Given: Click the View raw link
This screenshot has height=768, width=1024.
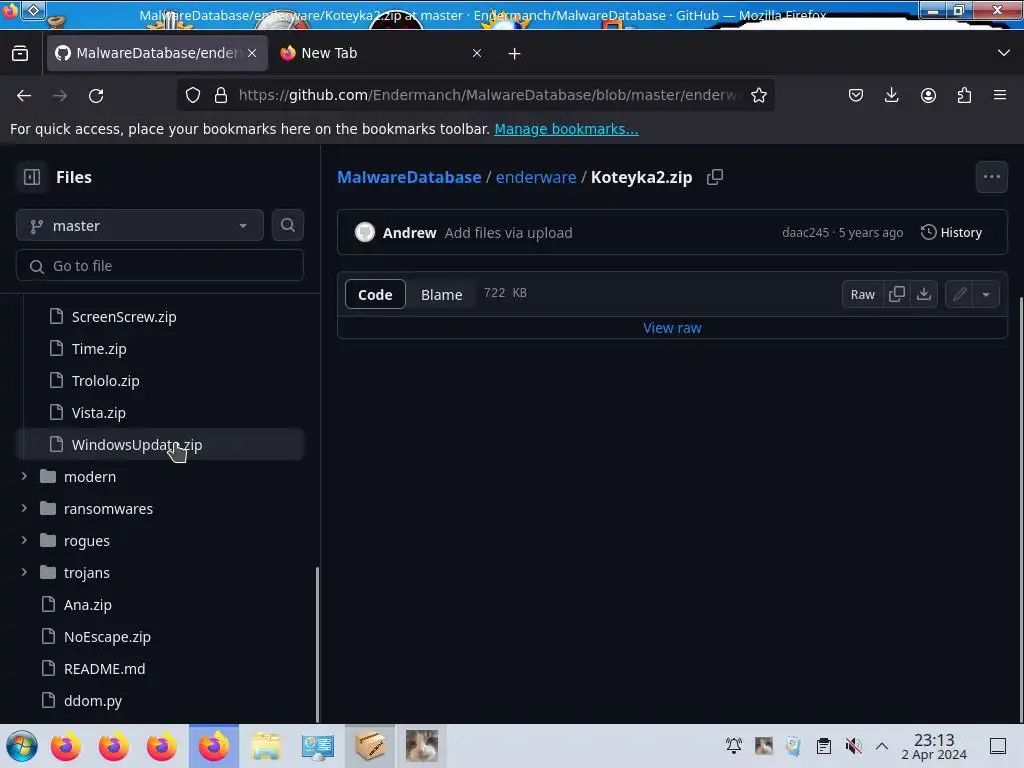Looking at the screenshot, I should point(672,327).
